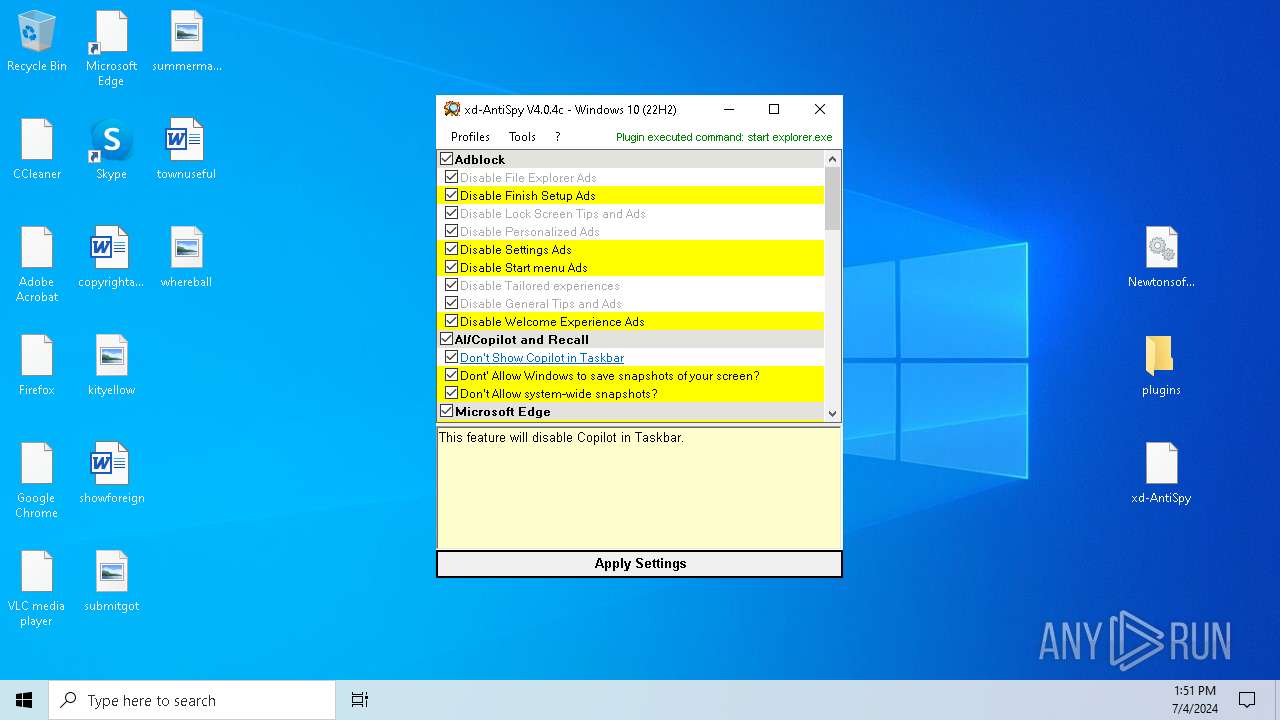Screen dimensions: 1280x720
Task: Toggle Disable Start menu Ads checkbox
Action: pyautogui.click(x=452, y=267)
